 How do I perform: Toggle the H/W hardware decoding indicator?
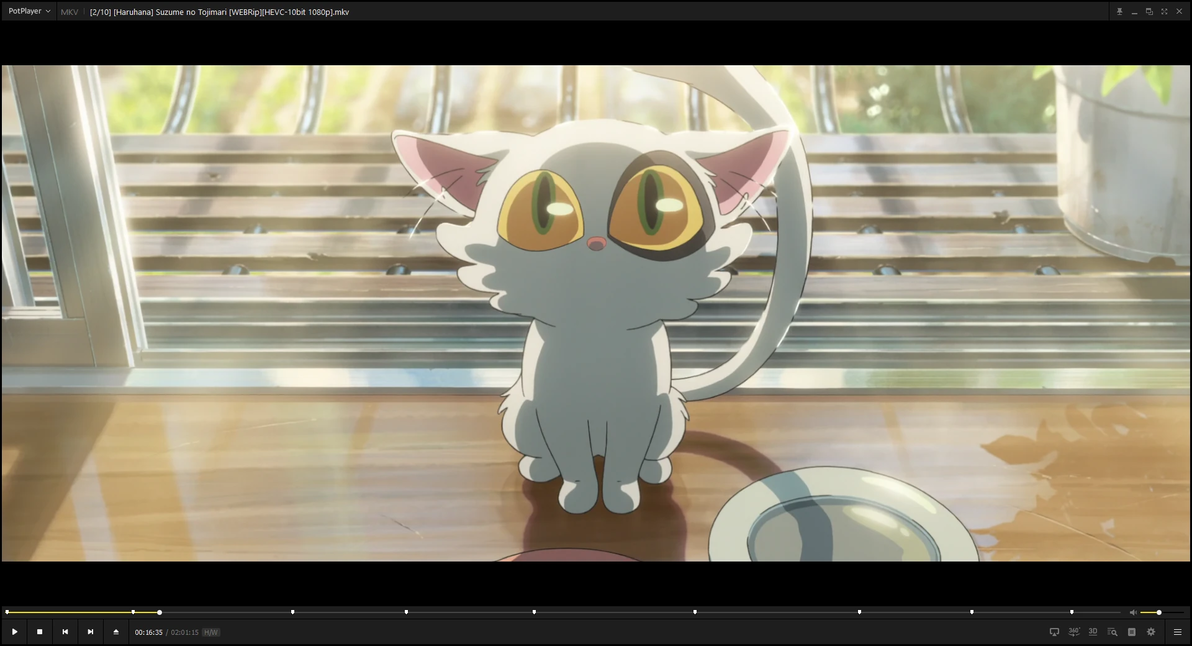211,632
